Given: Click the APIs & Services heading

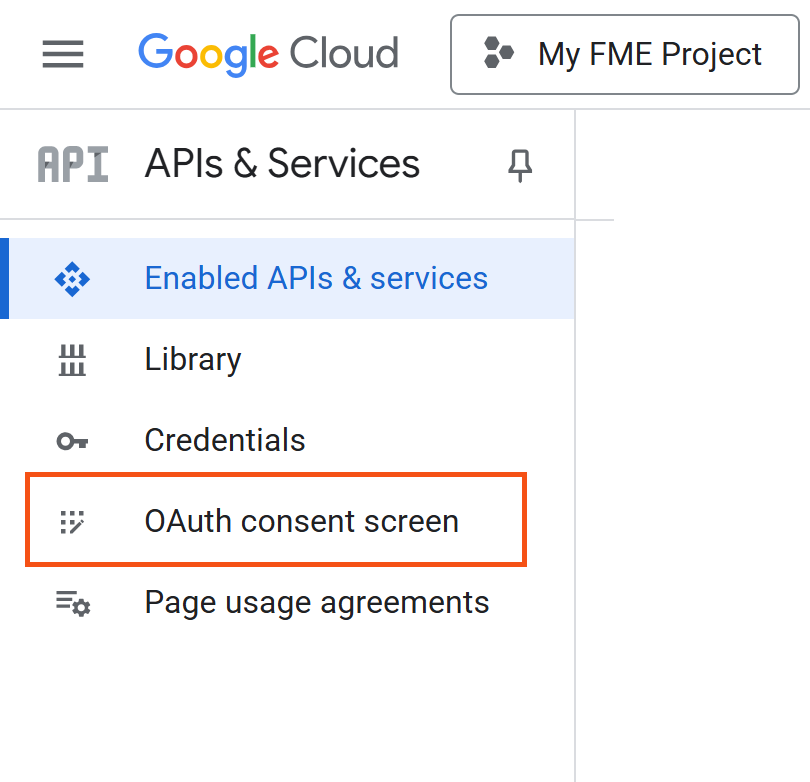Looking at the screenshot, I should point(282,164).
